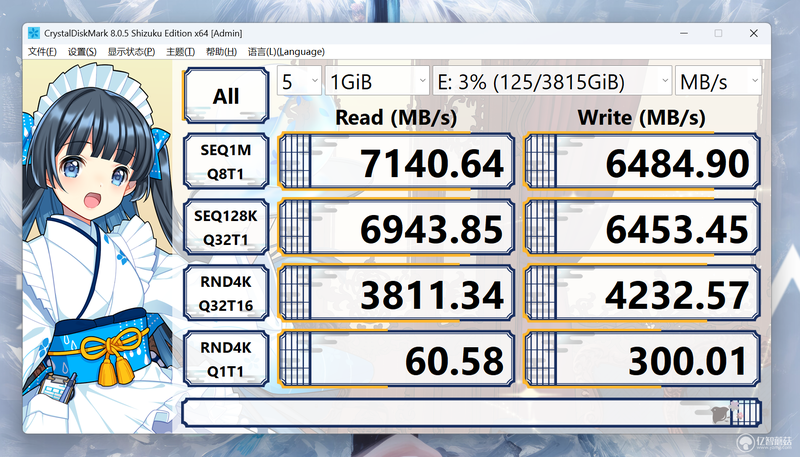The image size is (800, 457).
Task: Maximize the CrystalDiskMark window
Action: coord(718,33)
